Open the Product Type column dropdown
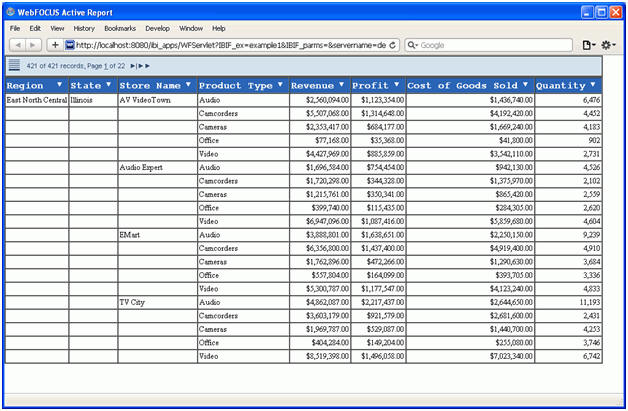This screenshot has height=411, width=628. (x=280, y=85)
